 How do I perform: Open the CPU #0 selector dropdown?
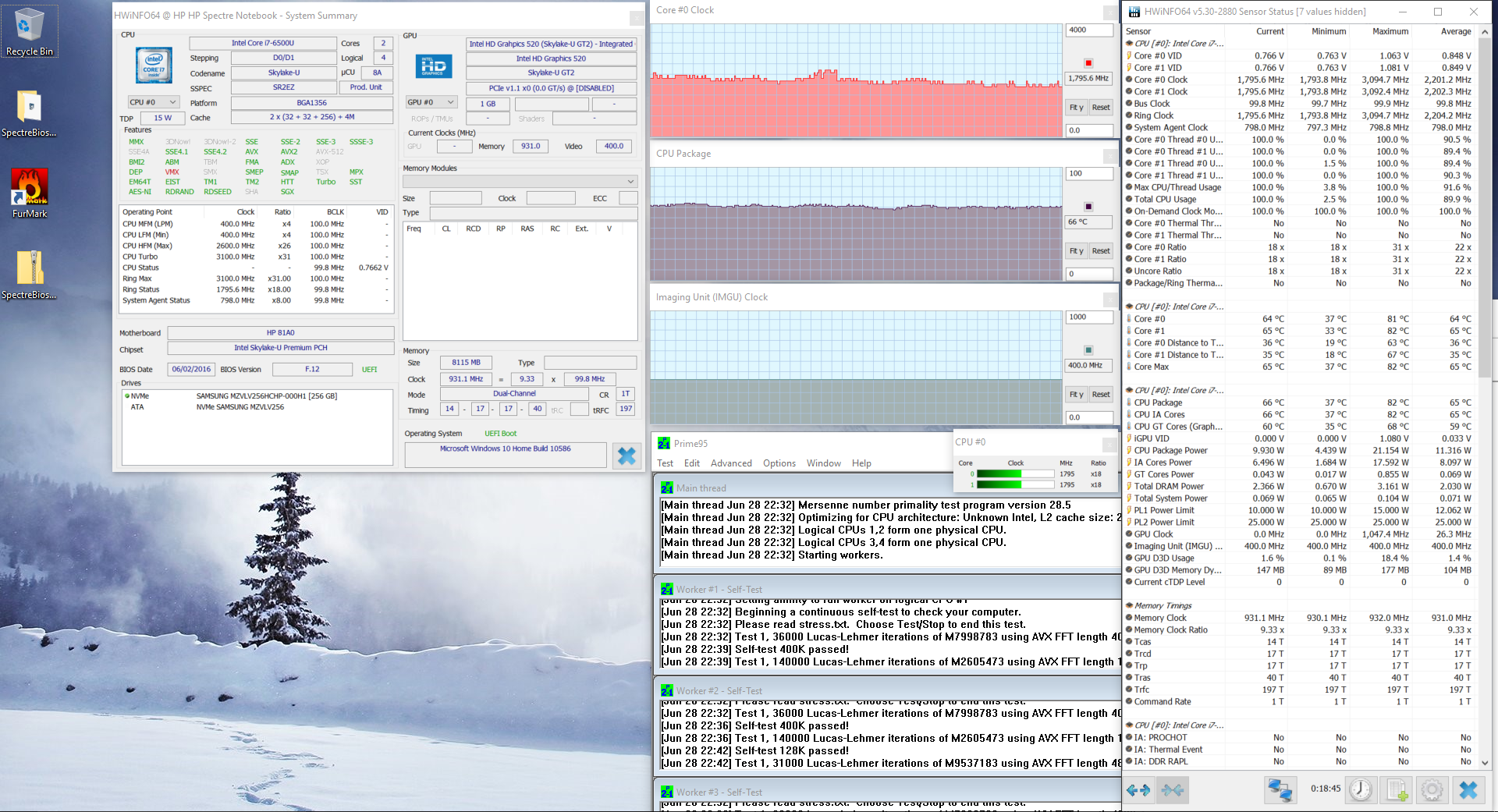[x=153, y=102]
